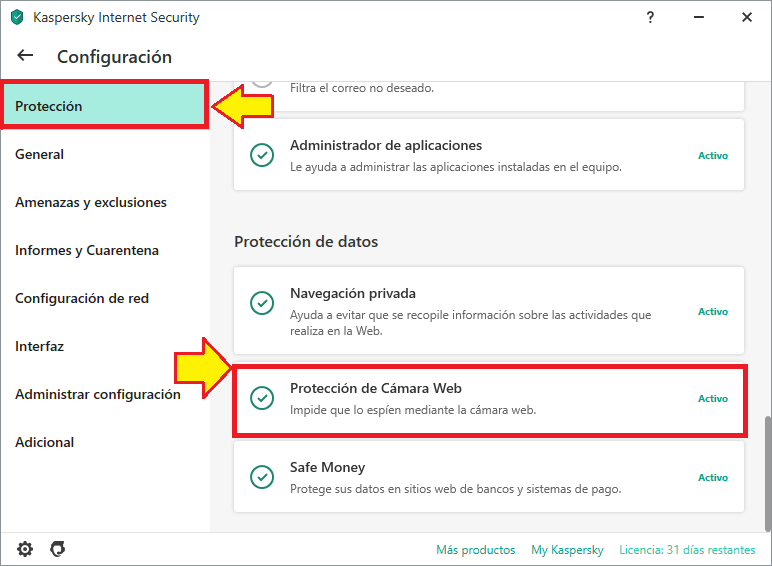This screenshot has height=566, width=772.
Task: Select the Protección sidebar tab
Action: coord(104,106)
